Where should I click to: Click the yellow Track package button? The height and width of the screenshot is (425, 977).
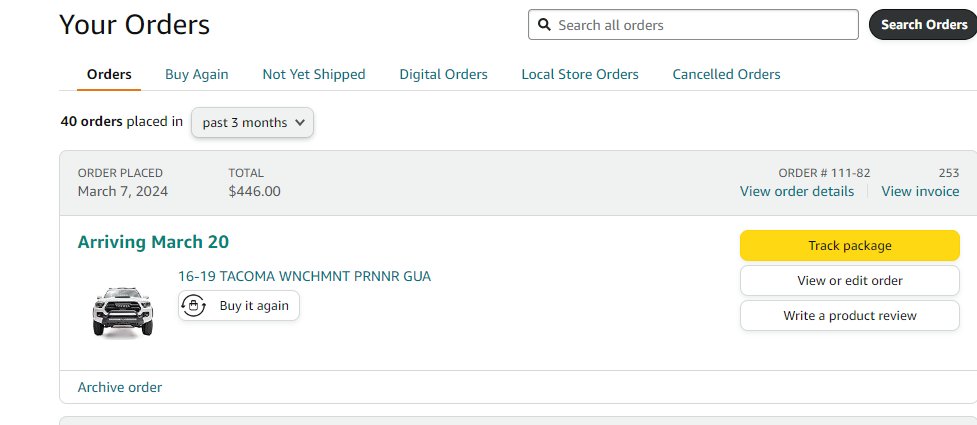click(849, 246)
